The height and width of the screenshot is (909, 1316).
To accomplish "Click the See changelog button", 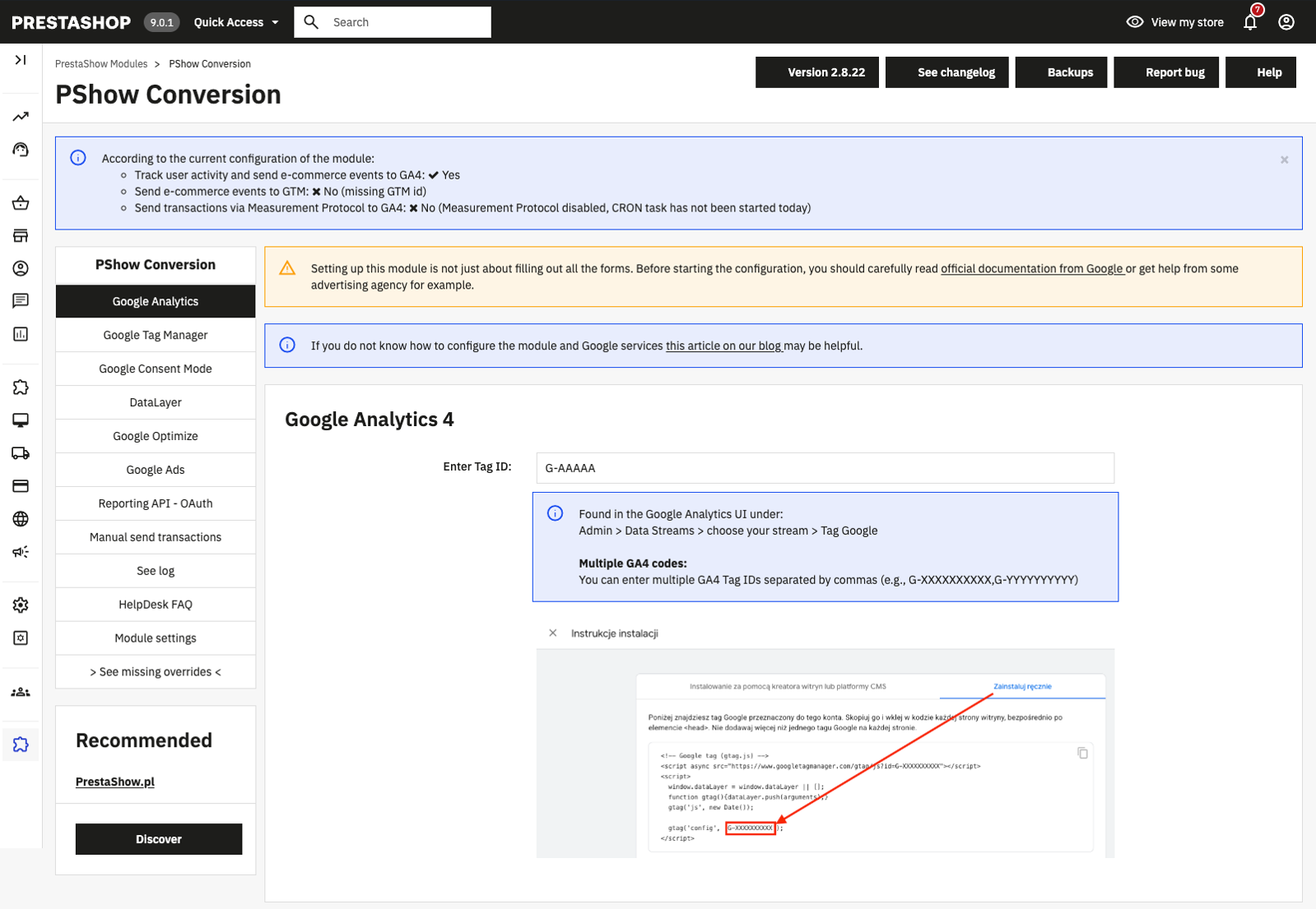I will tap(956, 72).
